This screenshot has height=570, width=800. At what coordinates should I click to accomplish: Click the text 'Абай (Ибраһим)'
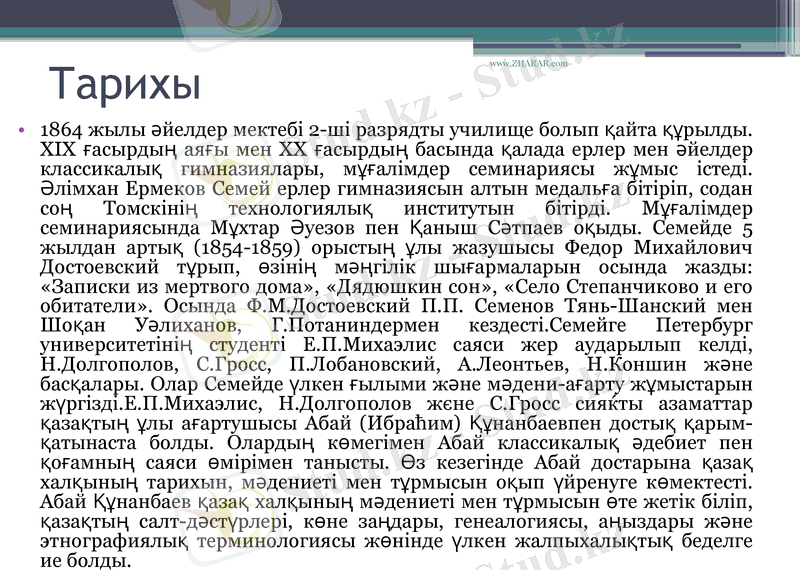(383, 424)
